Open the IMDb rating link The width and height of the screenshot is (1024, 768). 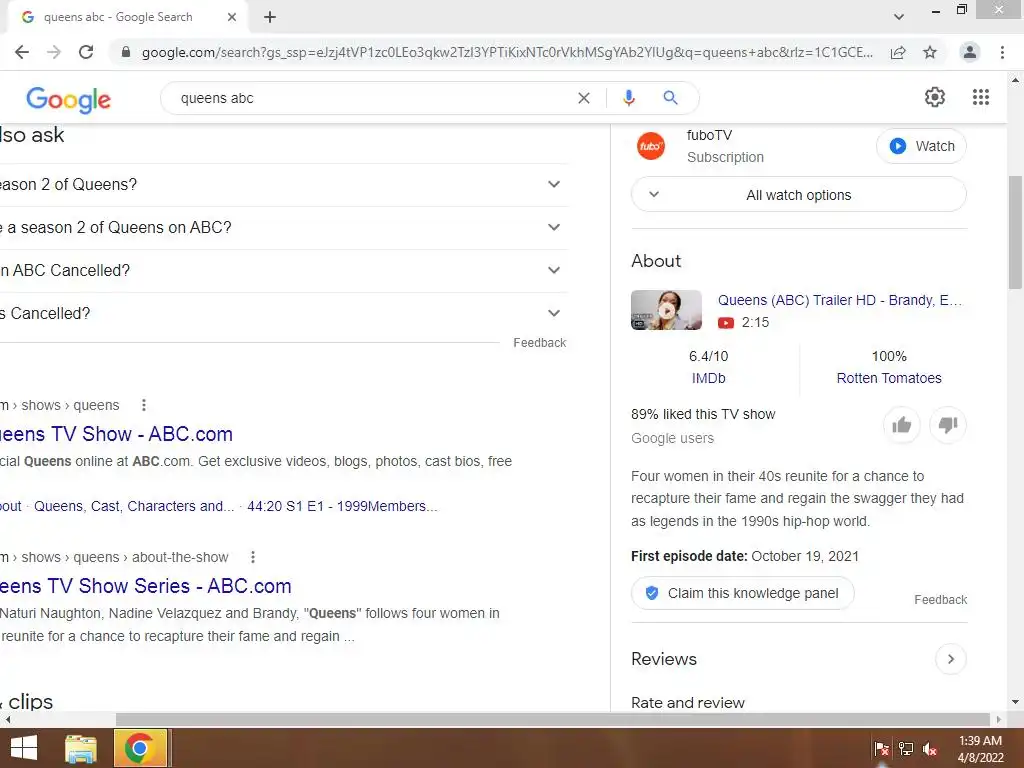click(x=709, y=378)
